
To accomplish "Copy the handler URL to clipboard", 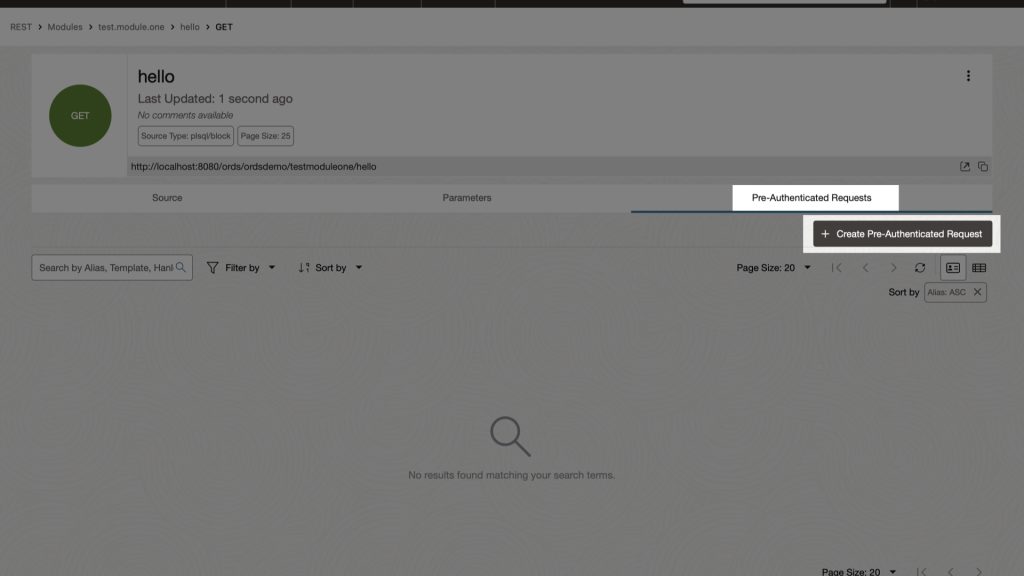I will 982,167.
